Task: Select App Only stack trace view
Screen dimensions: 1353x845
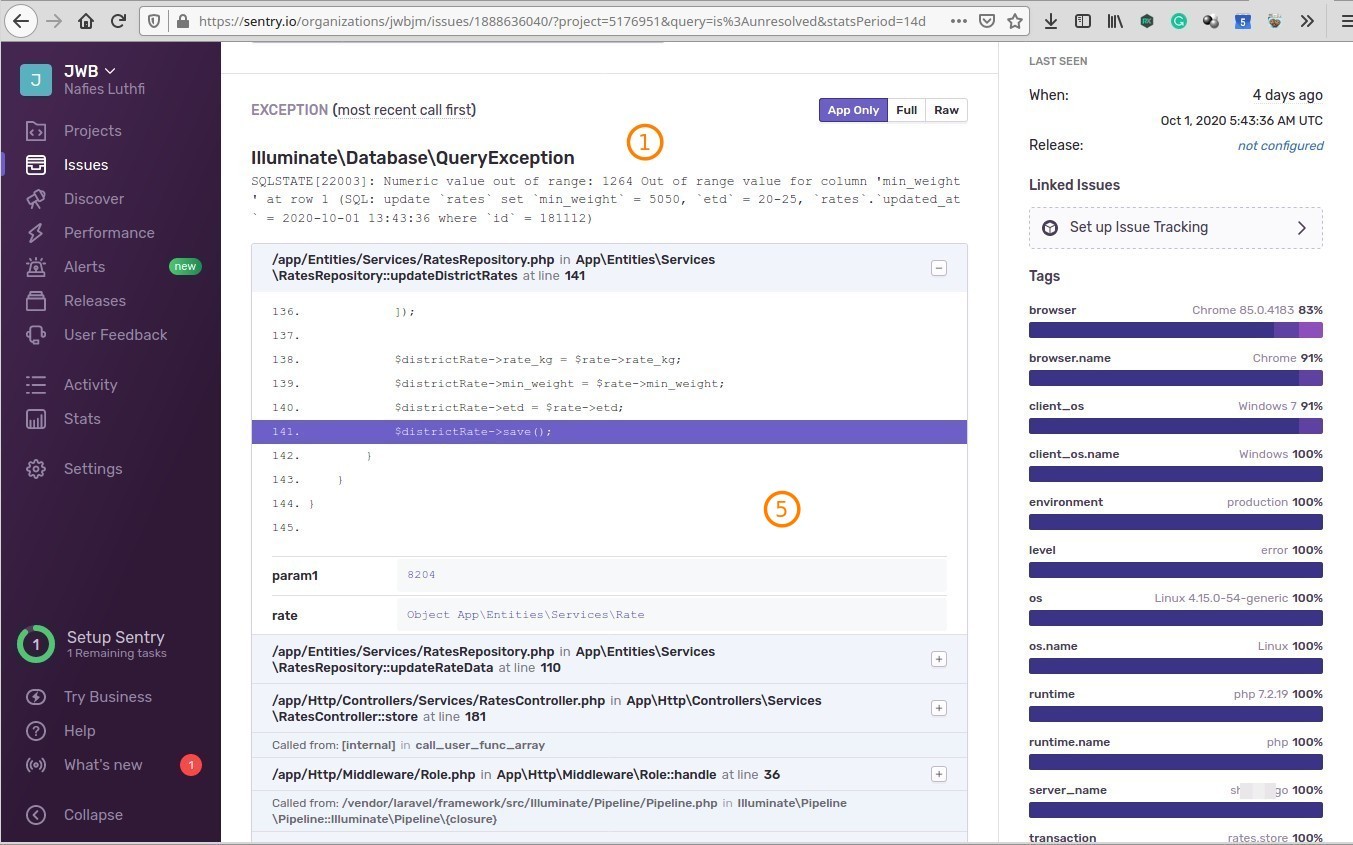Action: pos(853,110)
